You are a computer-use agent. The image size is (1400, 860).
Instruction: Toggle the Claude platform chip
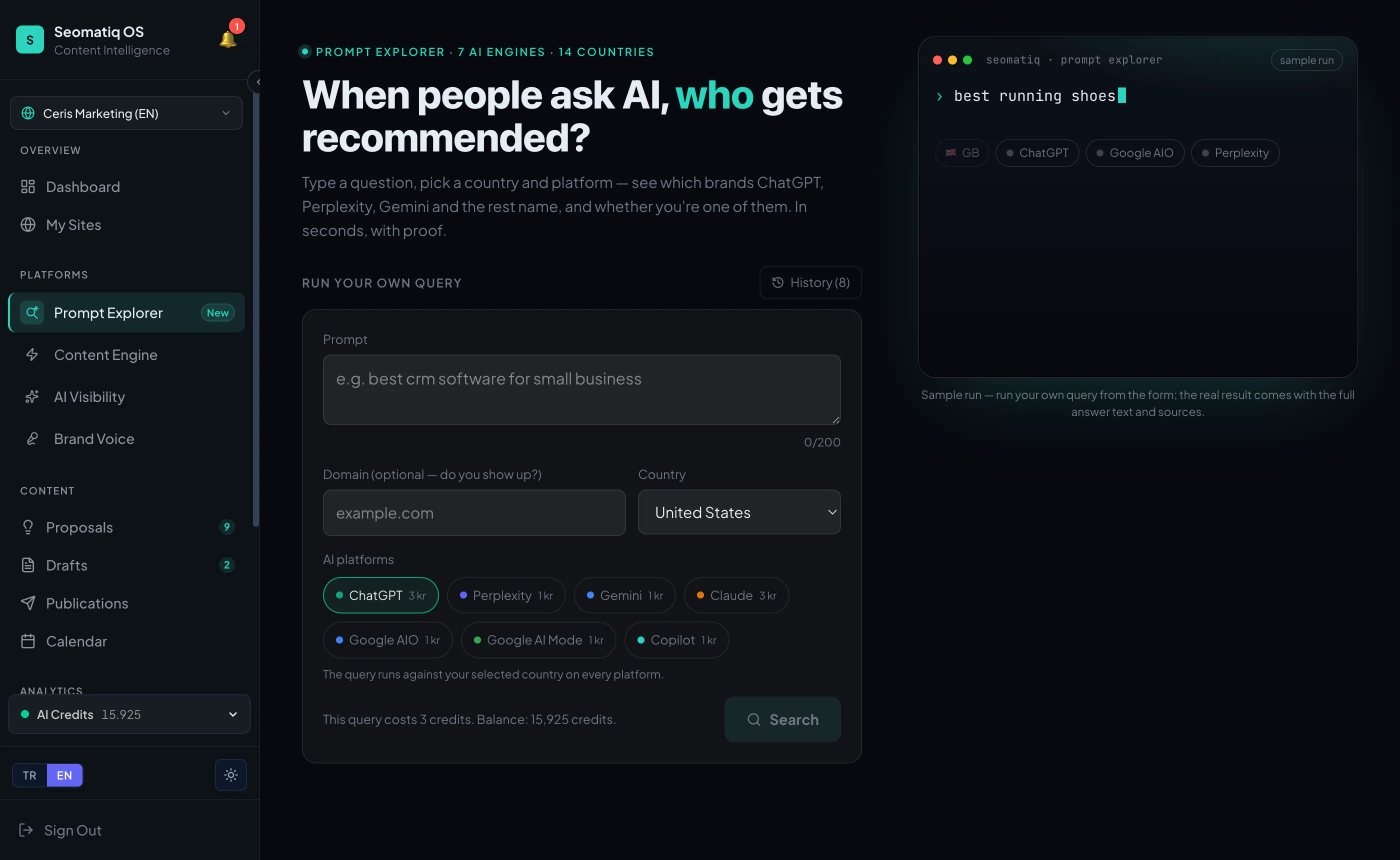(x=736, y=595)
